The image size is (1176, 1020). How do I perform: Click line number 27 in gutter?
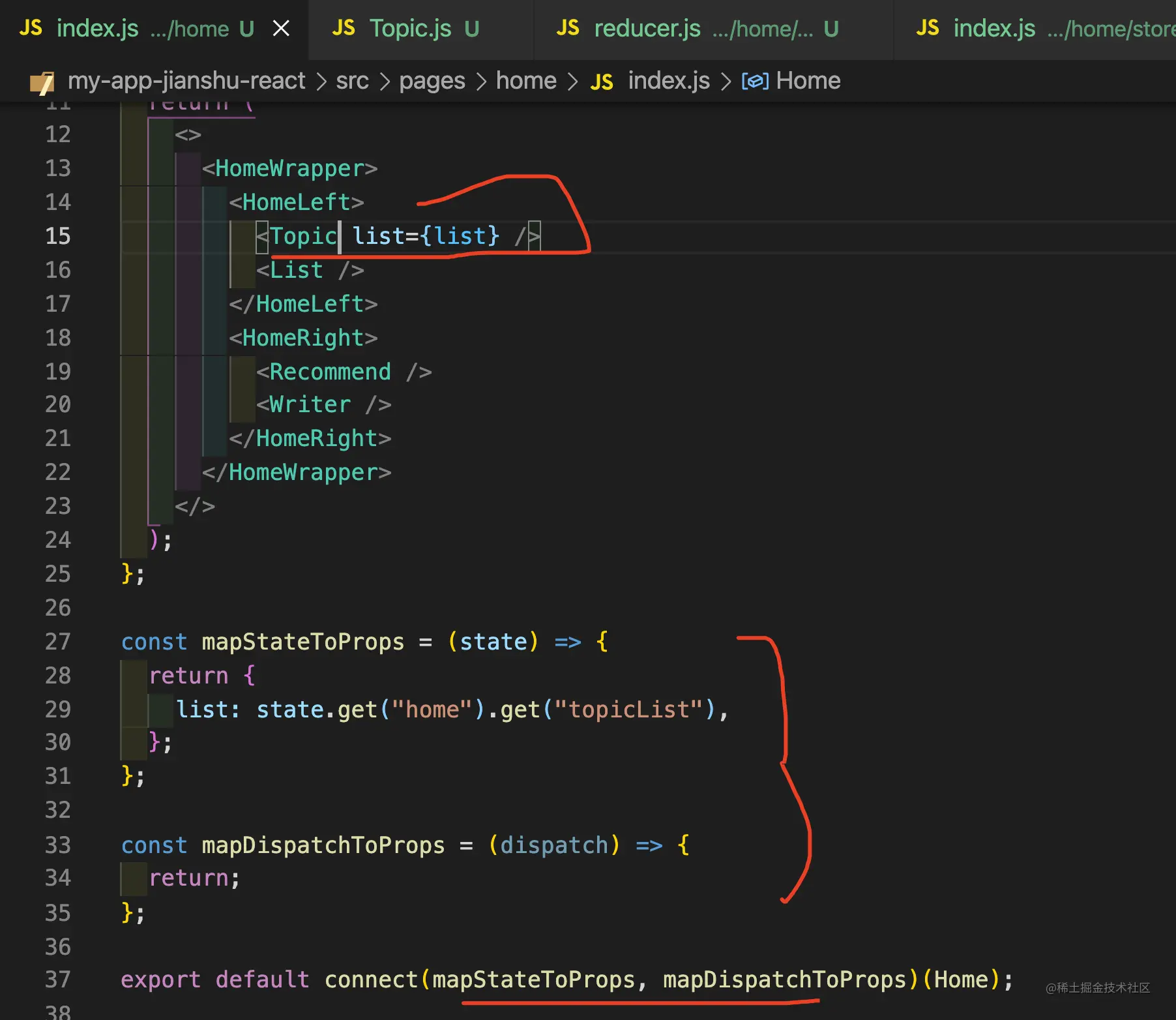pos(58,642)
